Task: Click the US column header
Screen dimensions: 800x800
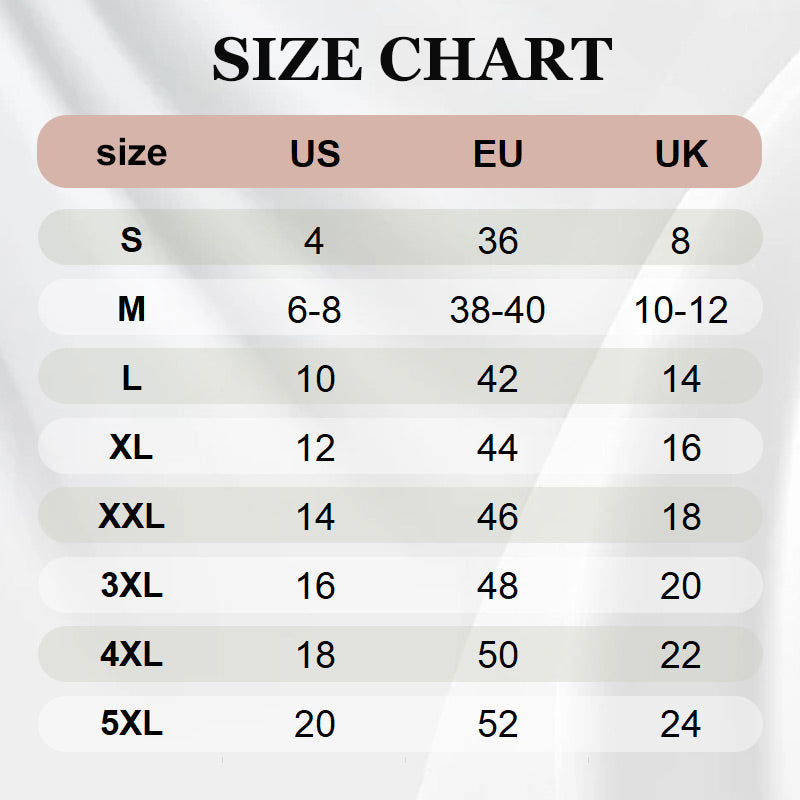Action: point(315,153)
